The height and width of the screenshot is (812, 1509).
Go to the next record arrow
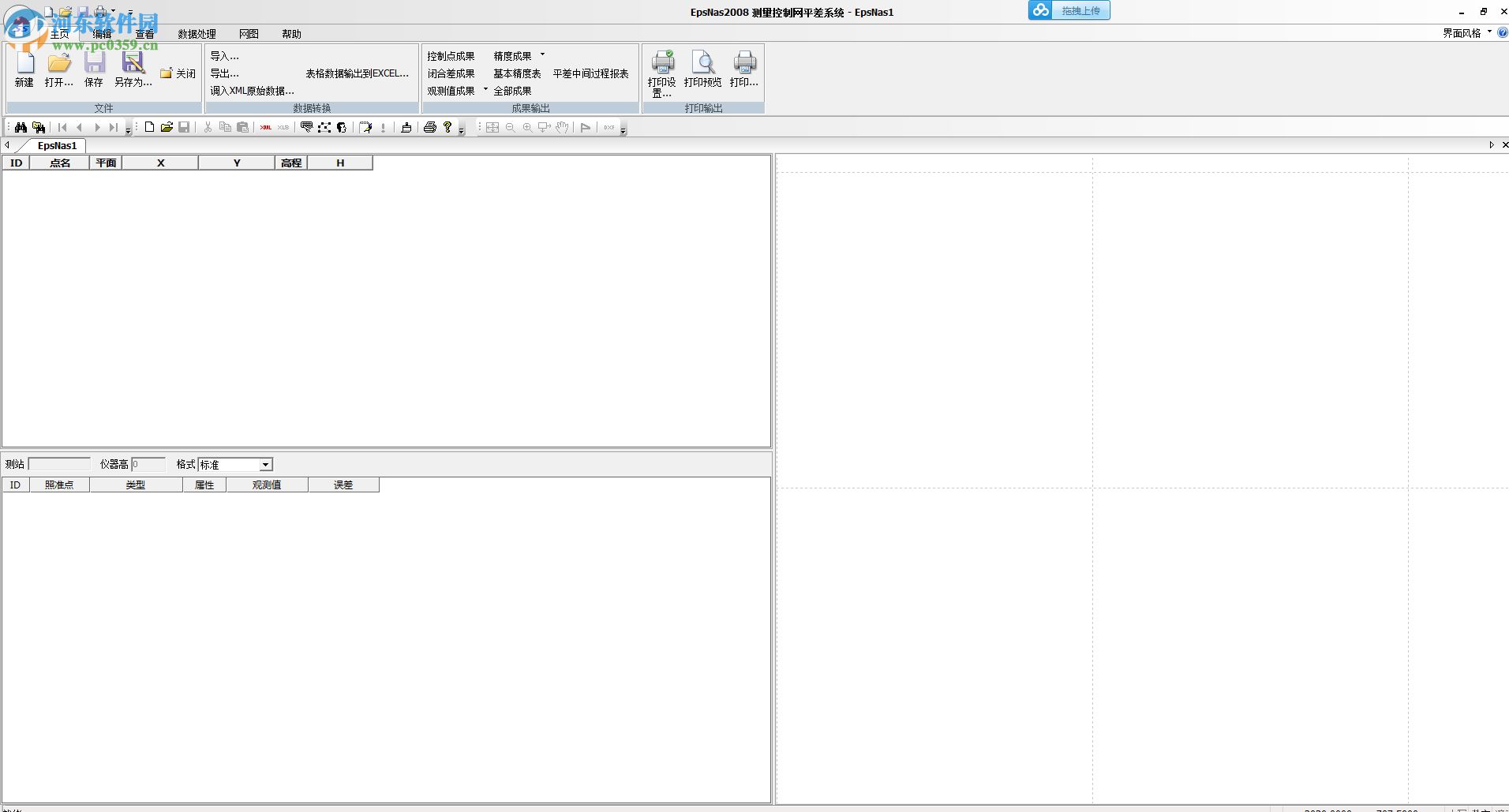[97, 127]
